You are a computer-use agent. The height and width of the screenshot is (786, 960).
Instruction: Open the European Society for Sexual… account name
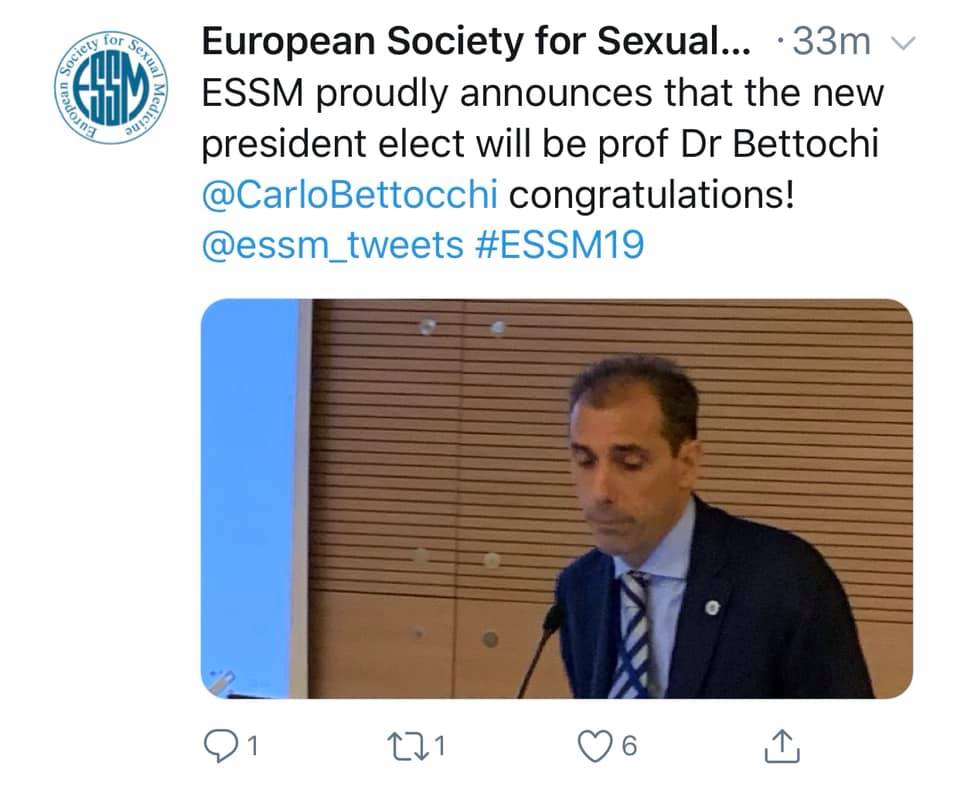[476, 42]
